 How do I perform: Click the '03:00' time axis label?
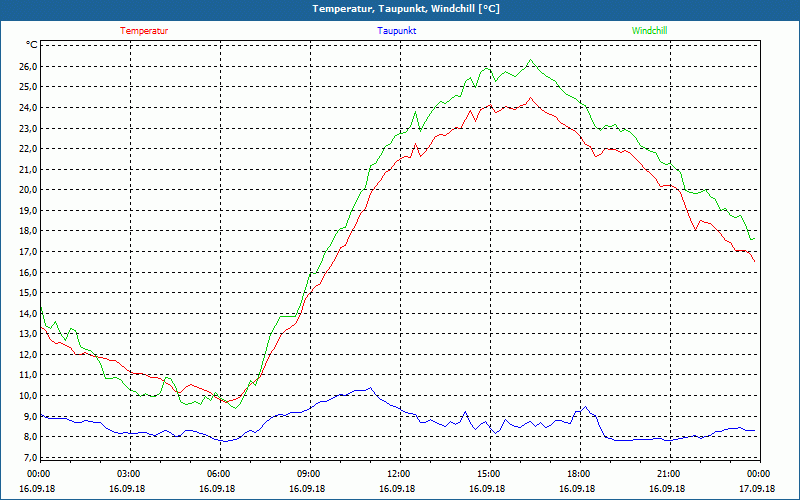[128, 474]
